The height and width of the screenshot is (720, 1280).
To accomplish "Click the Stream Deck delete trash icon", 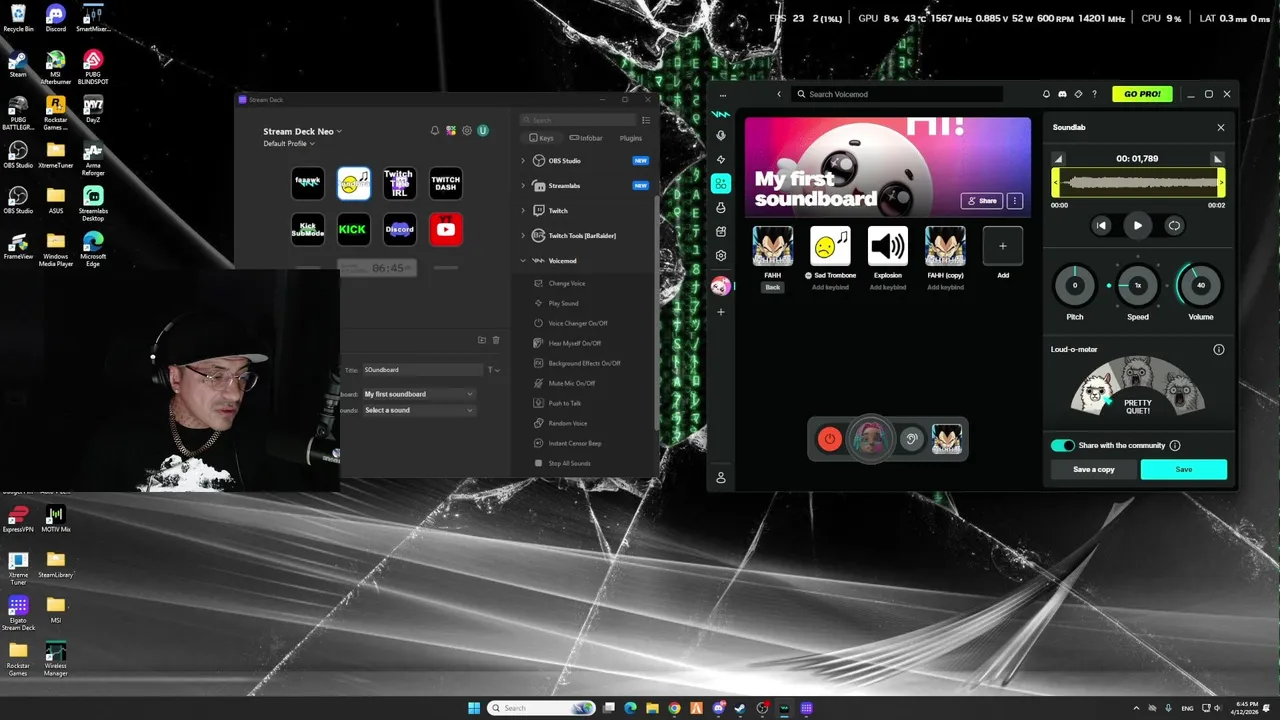I will (x=496, y=340).
